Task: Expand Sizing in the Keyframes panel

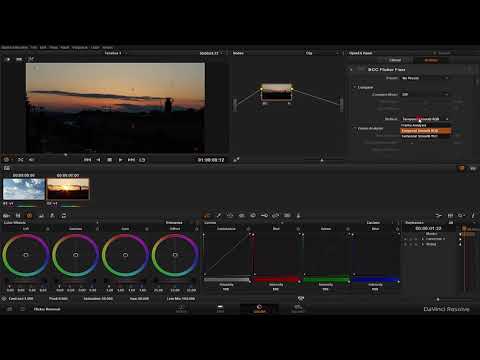Action: tap(423, 244)
